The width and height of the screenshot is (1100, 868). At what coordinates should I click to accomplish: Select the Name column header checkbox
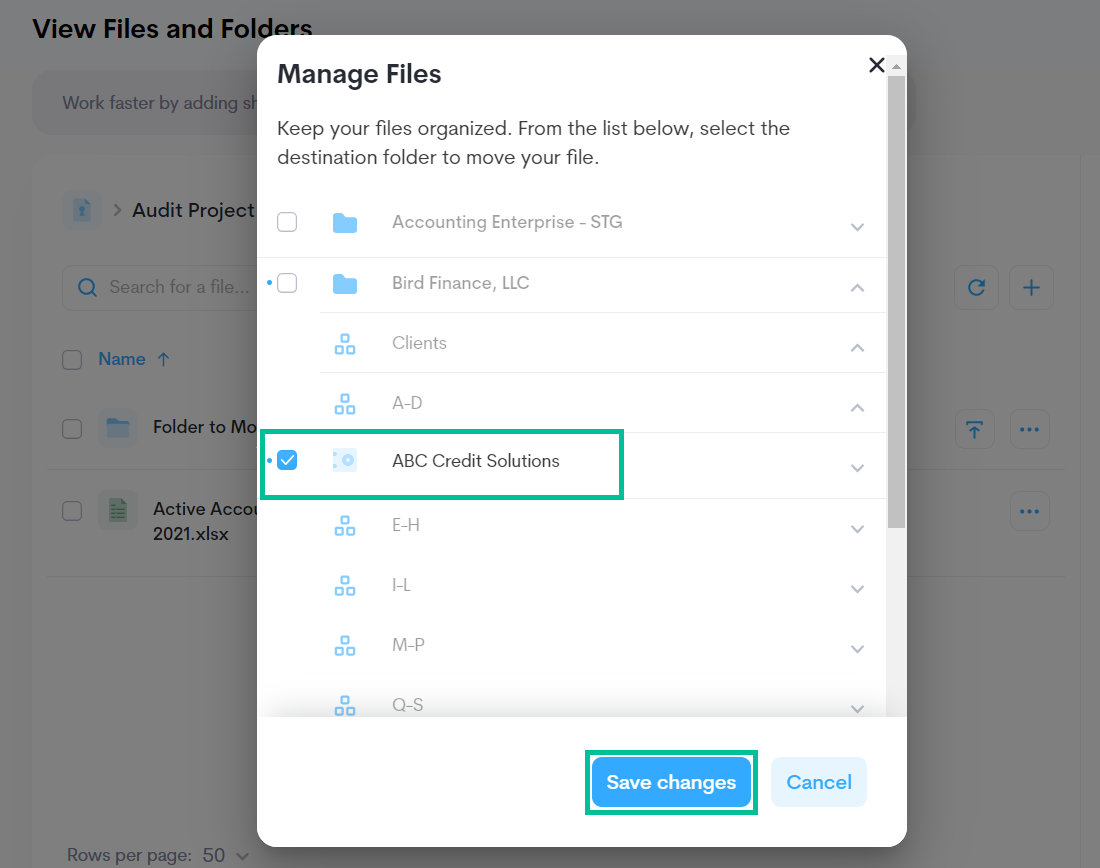[72, 359]
